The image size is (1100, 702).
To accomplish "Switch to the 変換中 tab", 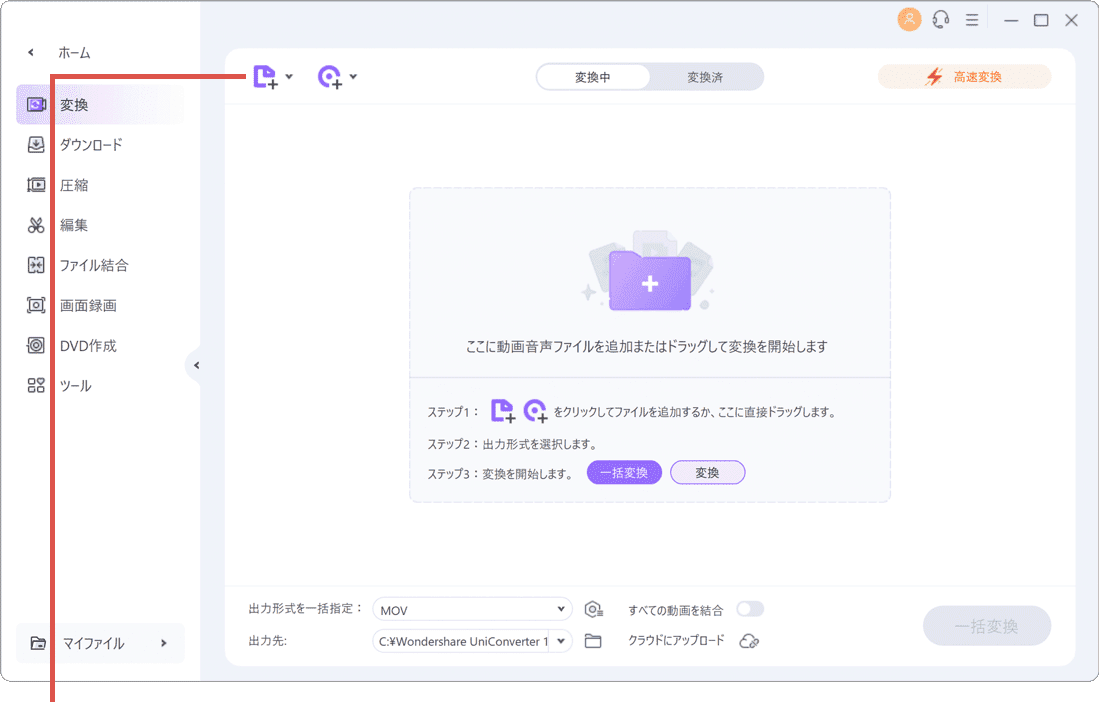I will (x=594, y=76).
